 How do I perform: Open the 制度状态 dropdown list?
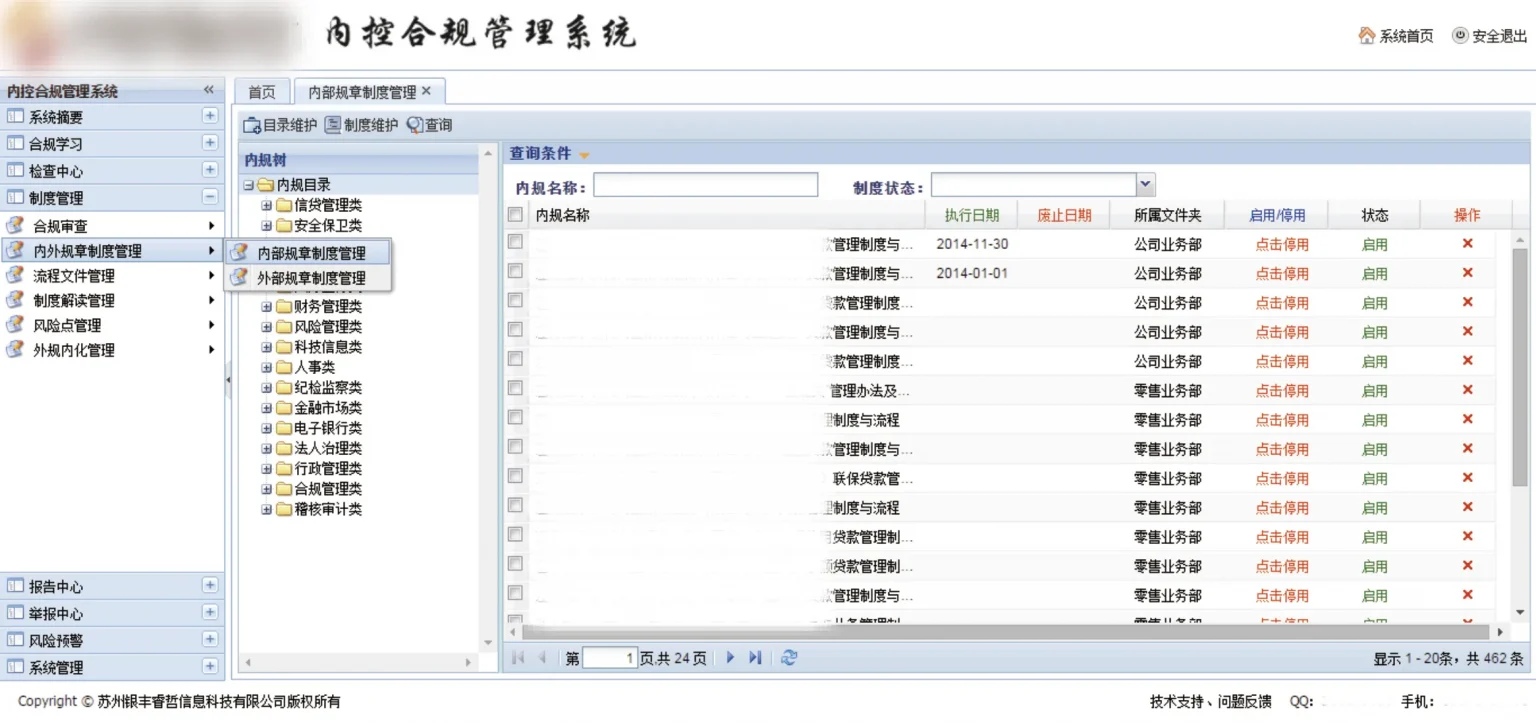point(1146,185)
